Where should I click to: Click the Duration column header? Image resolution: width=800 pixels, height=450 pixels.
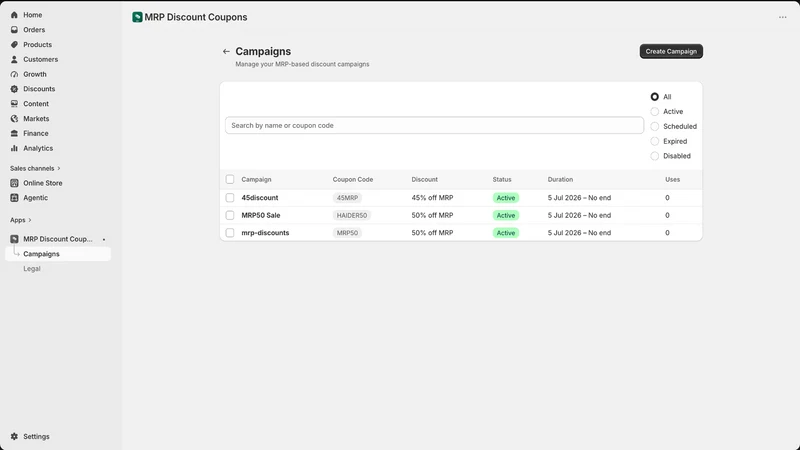[x=560, y=180]
